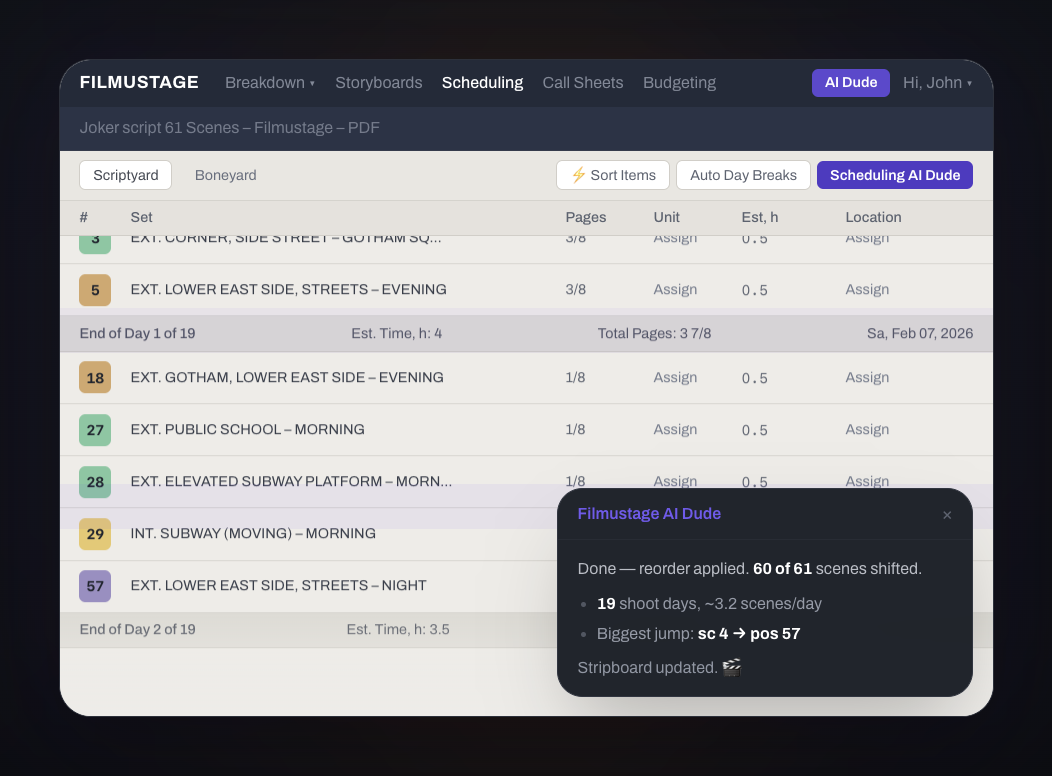Select the green badge for scene 27
Screen dimensions: 1052x776
click(x=95, y=430)
